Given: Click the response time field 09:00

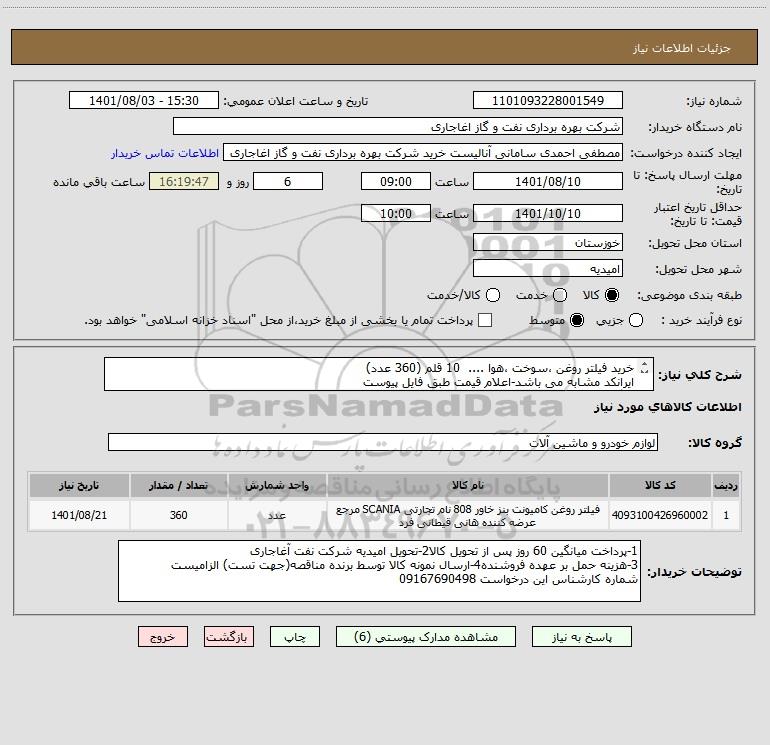Looking at the screenshot, I should [396, 181].
